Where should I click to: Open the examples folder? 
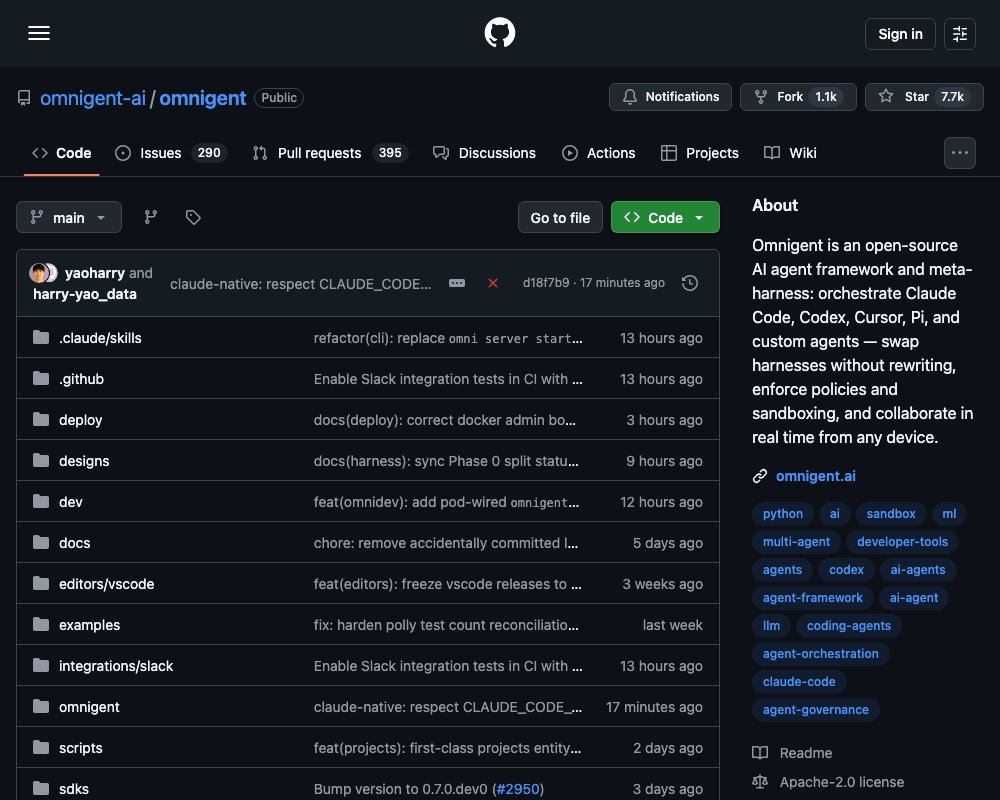(89, 625)
